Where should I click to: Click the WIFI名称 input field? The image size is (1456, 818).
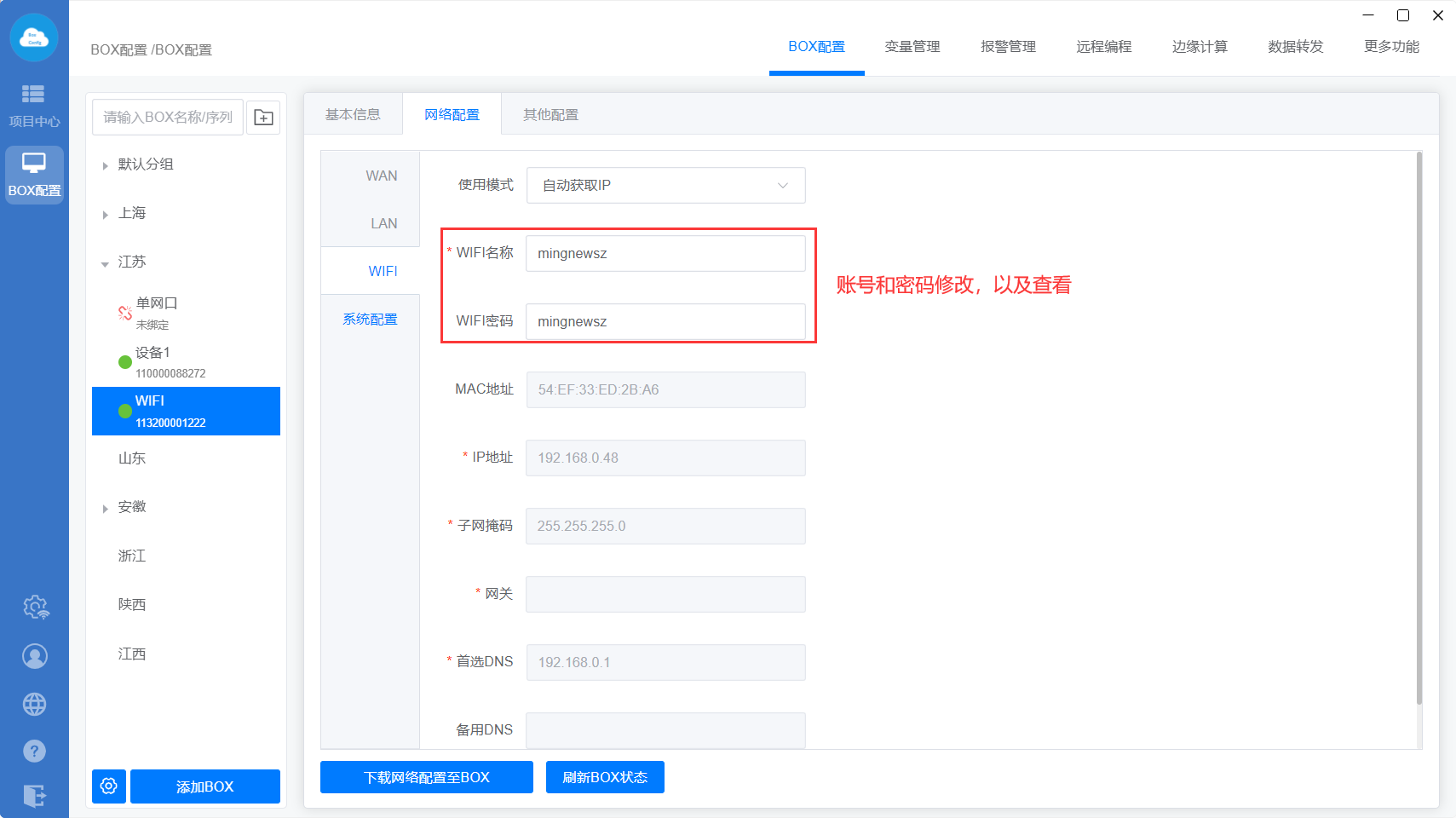[x=665, y=254]
